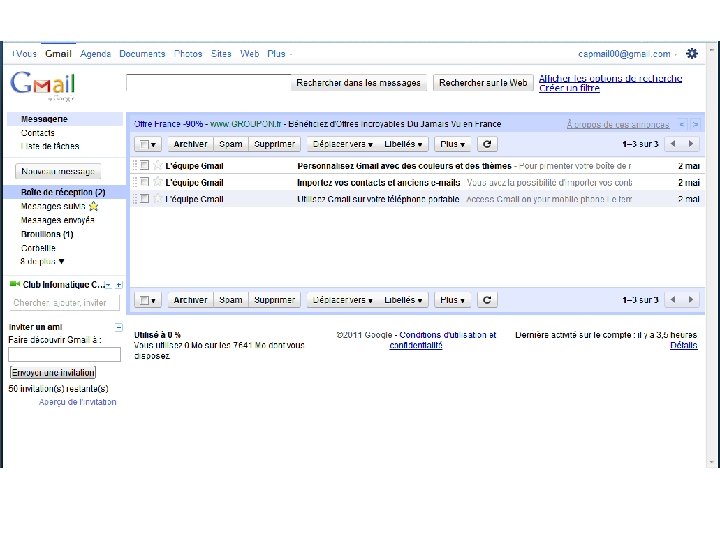Star the 'Importez vos contacts' message

click(x=158, y=182)
